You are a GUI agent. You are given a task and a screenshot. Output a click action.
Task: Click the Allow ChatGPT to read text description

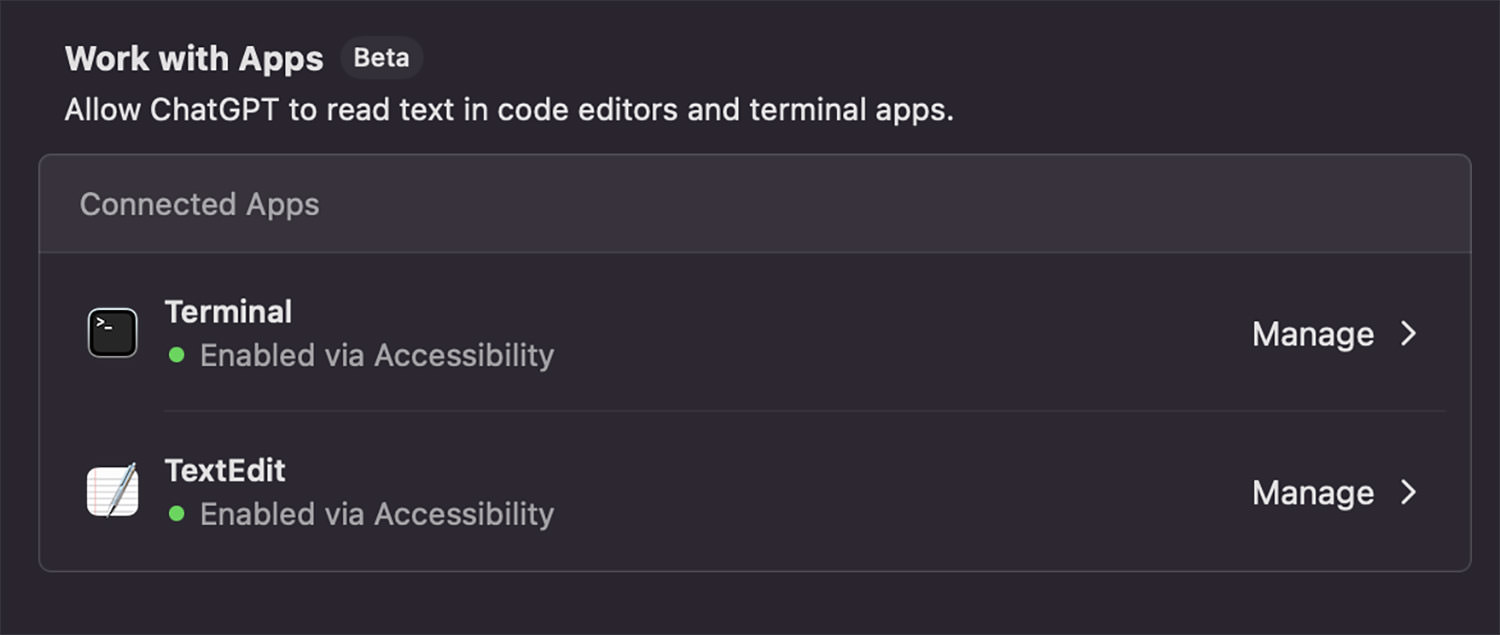[509, 109]
